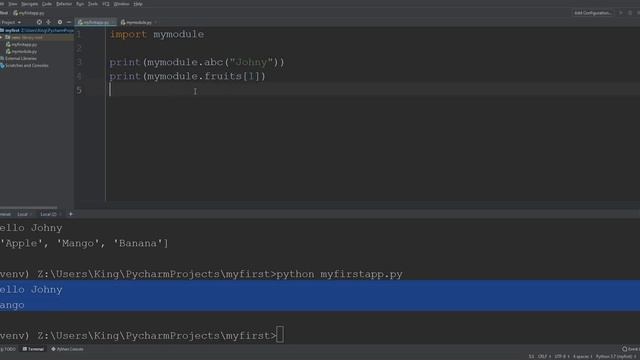Open the Python Console tool window

click(67, 349)
